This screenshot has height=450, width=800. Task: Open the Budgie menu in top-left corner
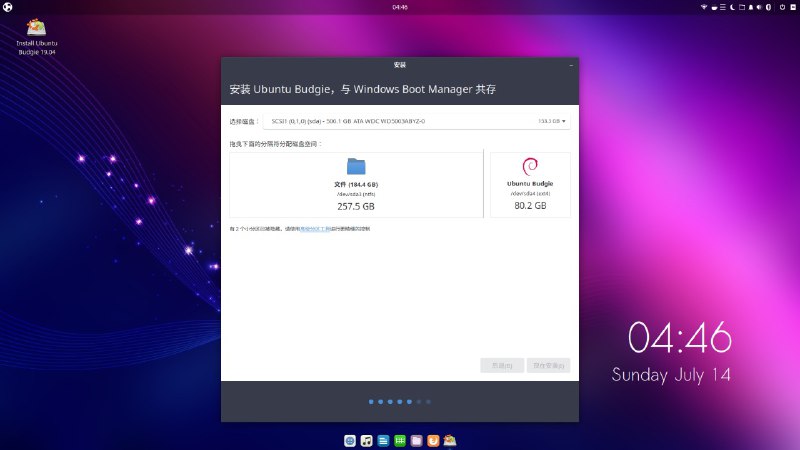point(7,7)
